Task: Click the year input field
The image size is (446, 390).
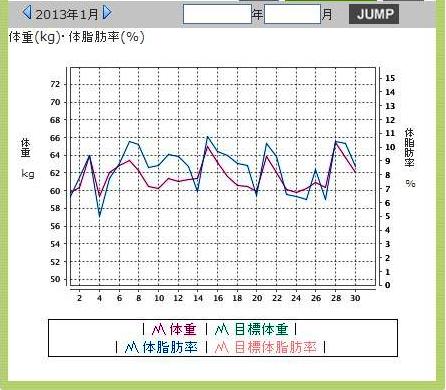Action: click(217, 14)
